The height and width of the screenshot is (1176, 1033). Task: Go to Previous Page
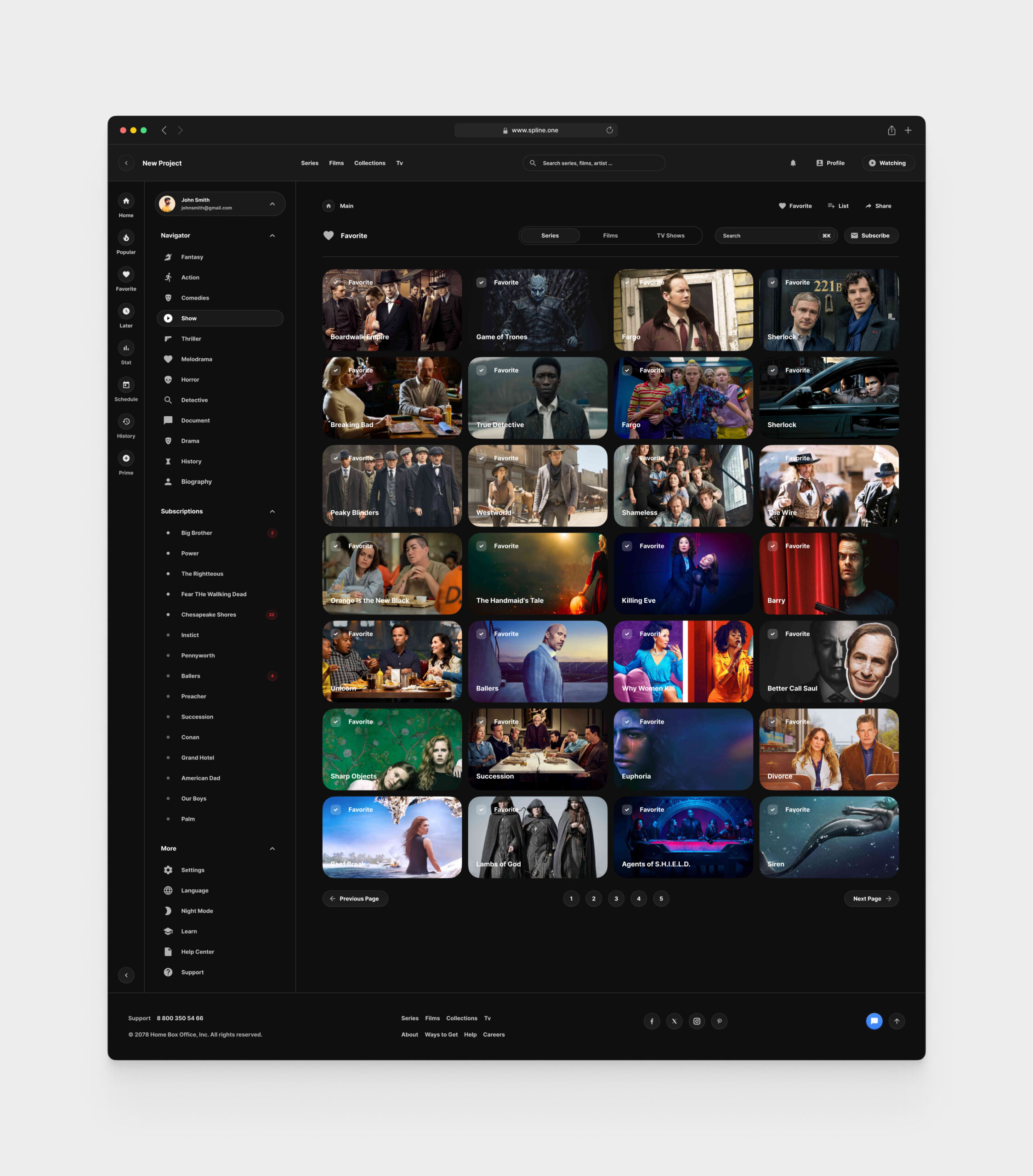point(355,898)
